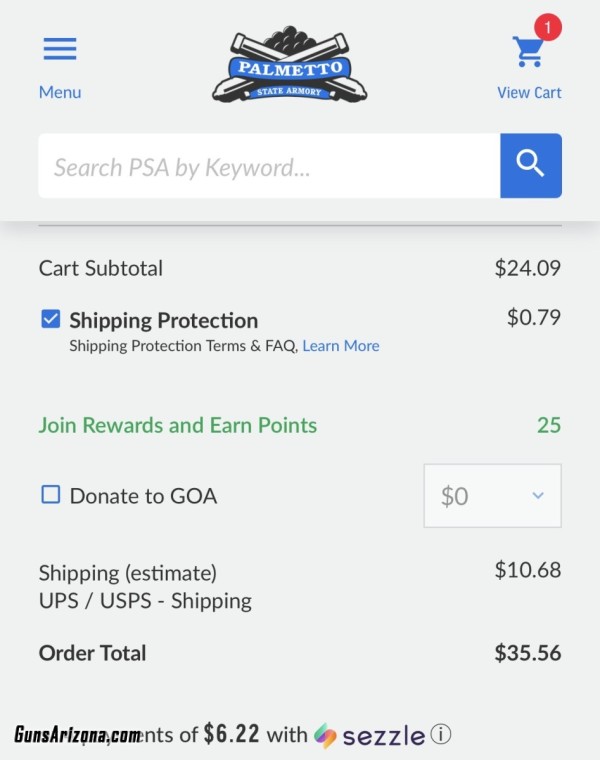Viewport: 600px width, 760px height.
Task: Click the Search PSA by Keyword field
Action: [269, 166]
